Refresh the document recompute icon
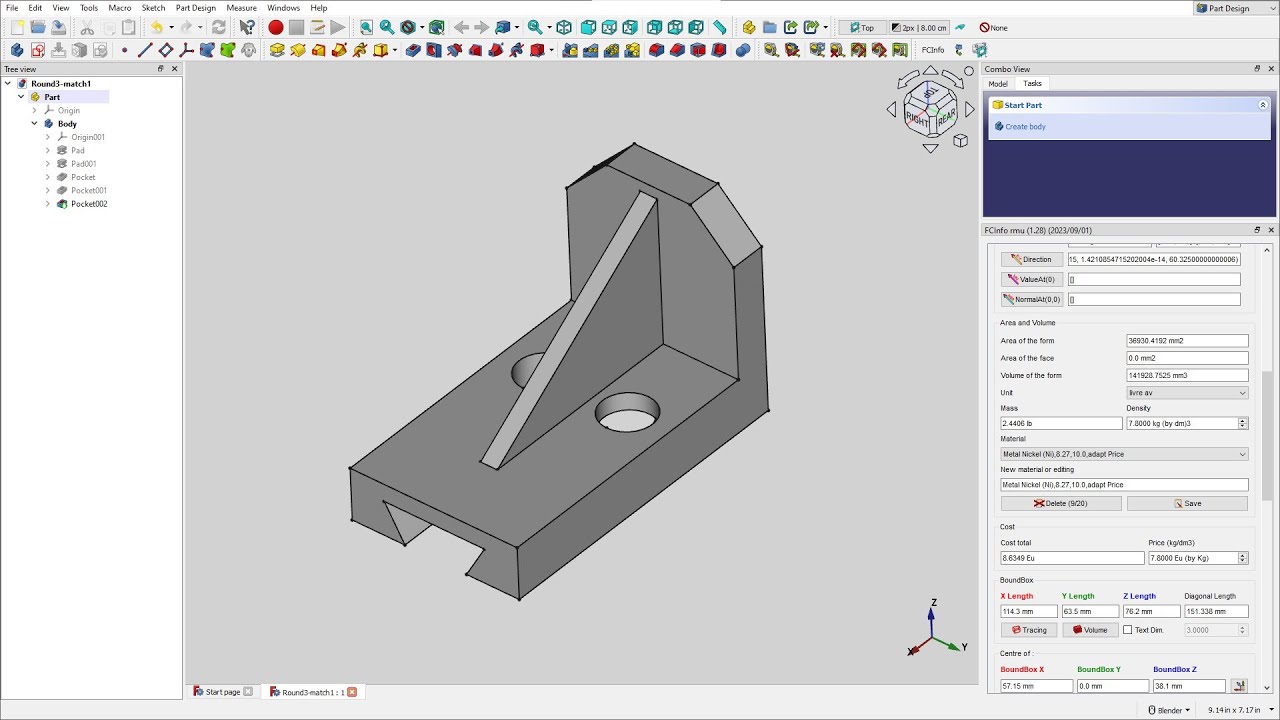 click(x=218, y=28)
